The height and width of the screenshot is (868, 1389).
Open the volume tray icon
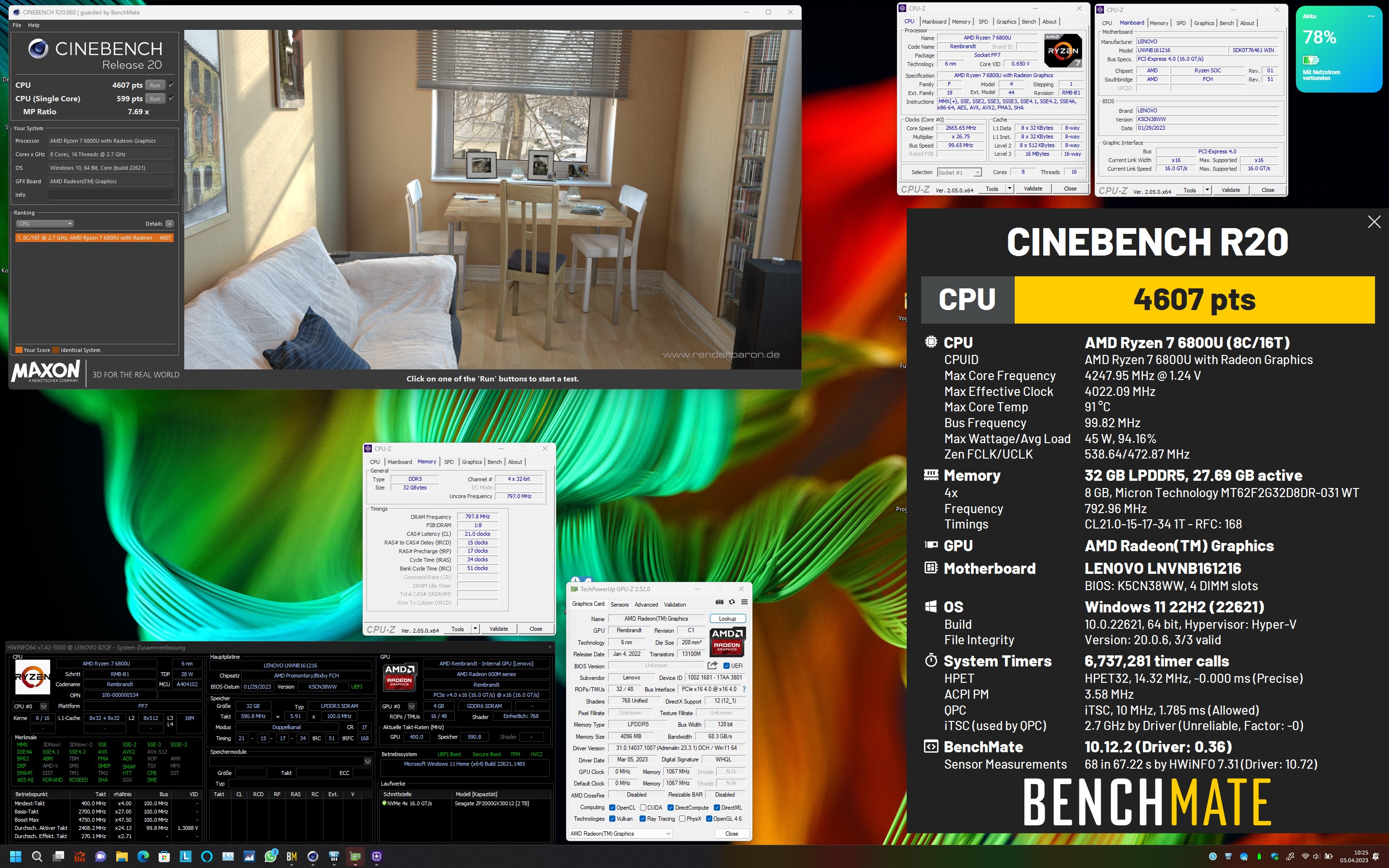pos(1316,856)
